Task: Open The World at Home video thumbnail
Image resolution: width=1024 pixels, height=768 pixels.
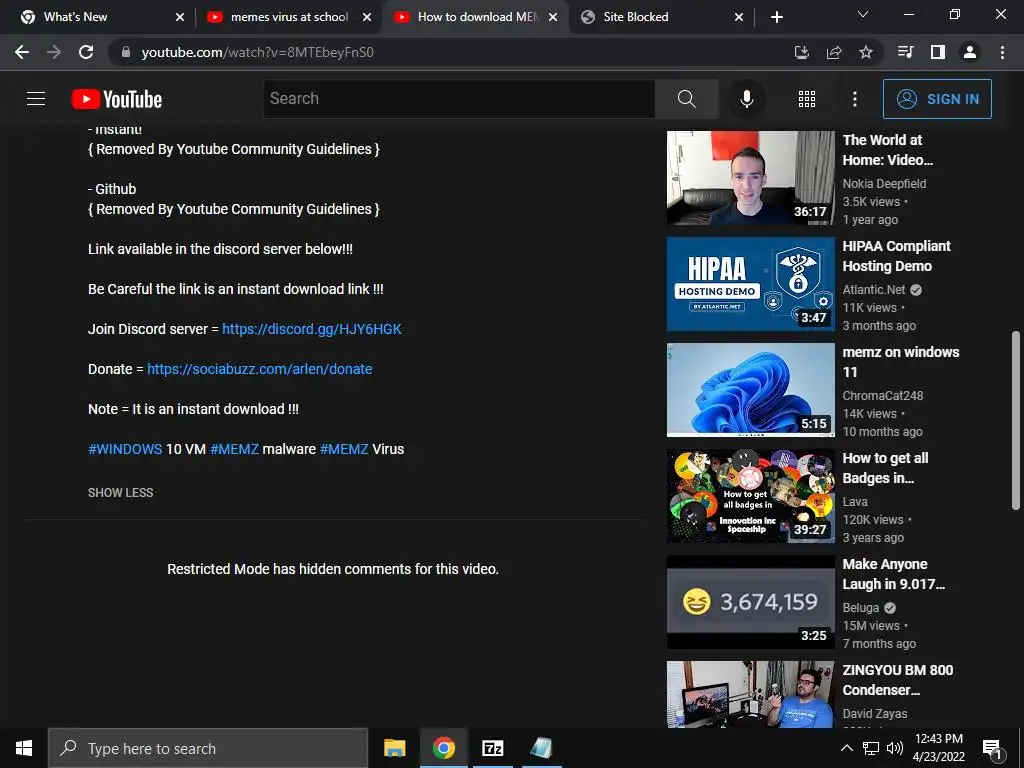Action: [750, 178]
